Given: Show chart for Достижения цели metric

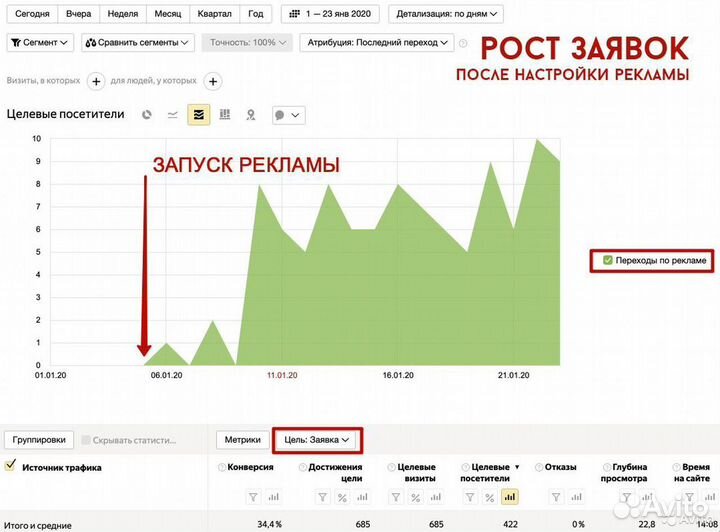Looking at the screenshot, I should (362, 497).
